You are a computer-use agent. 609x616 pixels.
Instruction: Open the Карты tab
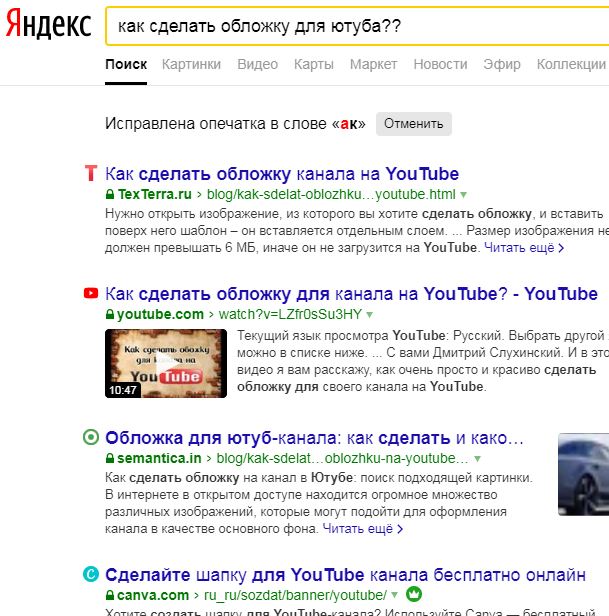click(x=314, y=64)
